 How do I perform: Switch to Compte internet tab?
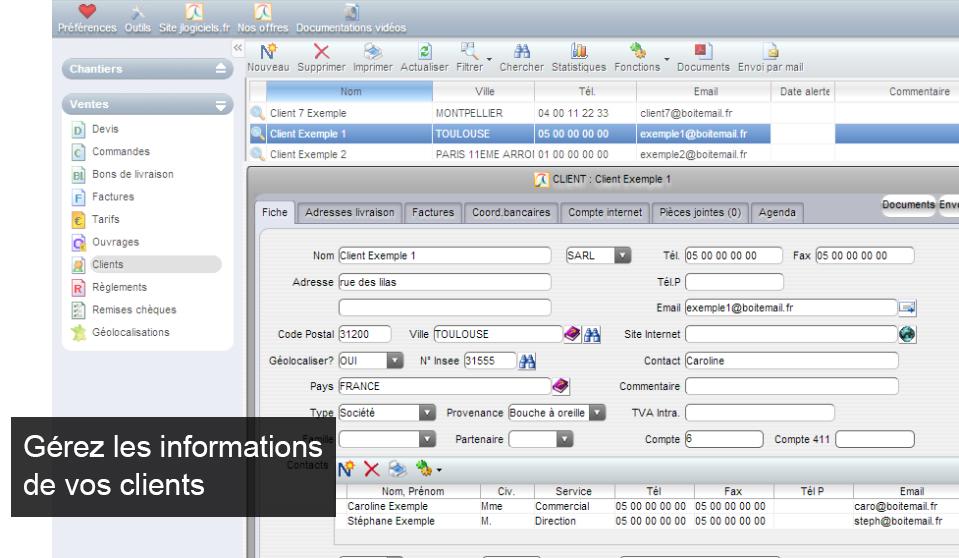coord(605,212)
